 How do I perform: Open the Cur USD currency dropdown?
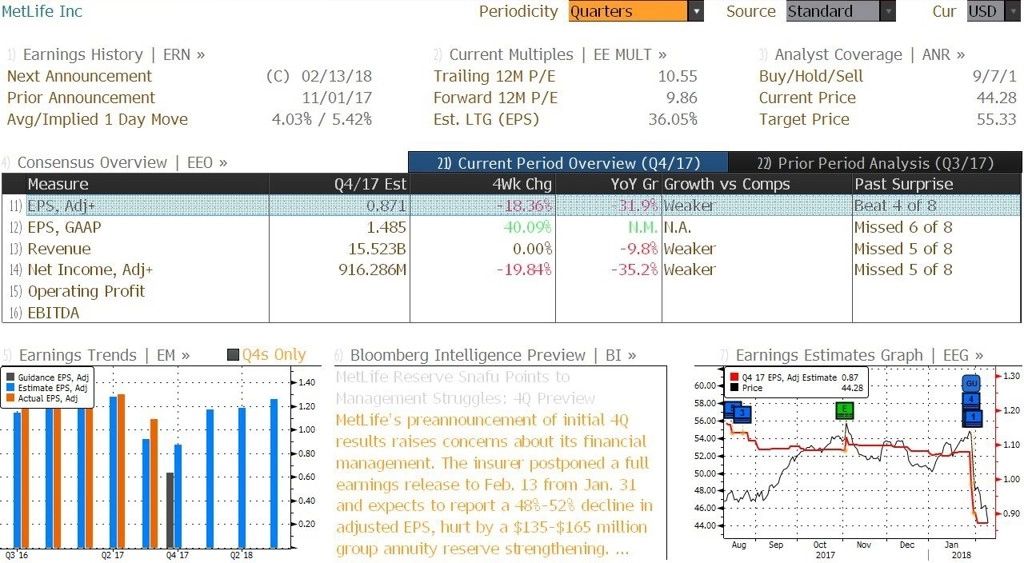(x=994, y=11)
